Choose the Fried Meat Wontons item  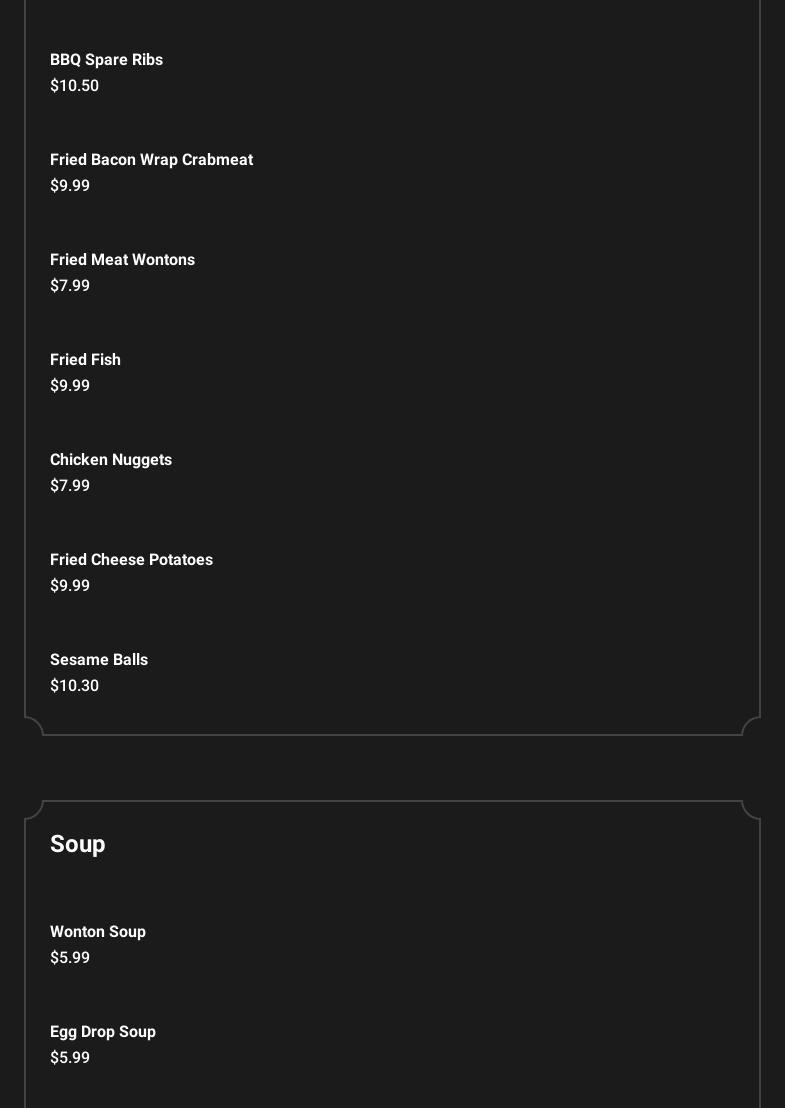[122, 260]
